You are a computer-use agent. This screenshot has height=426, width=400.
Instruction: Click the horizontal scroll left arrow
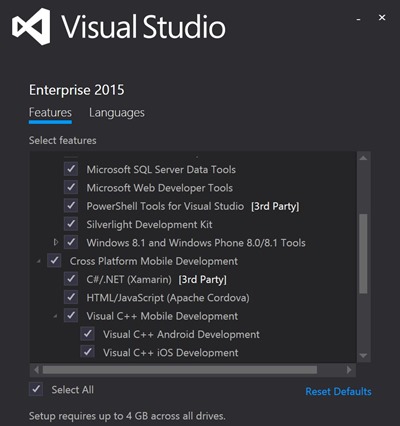coord(36,370)
